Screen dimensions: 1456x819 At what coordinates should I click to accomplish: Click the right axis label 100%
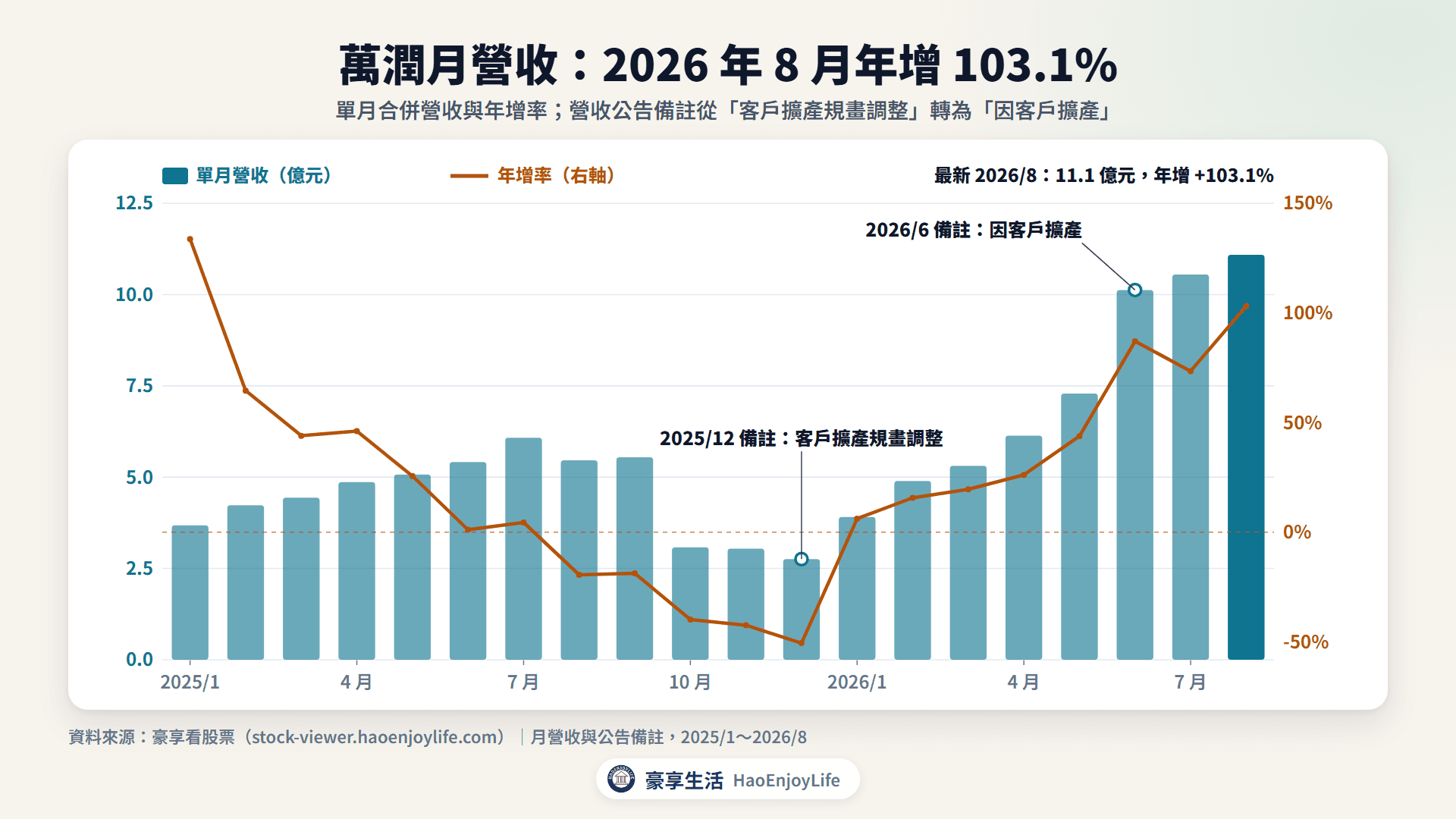(x=1307, y=313)
